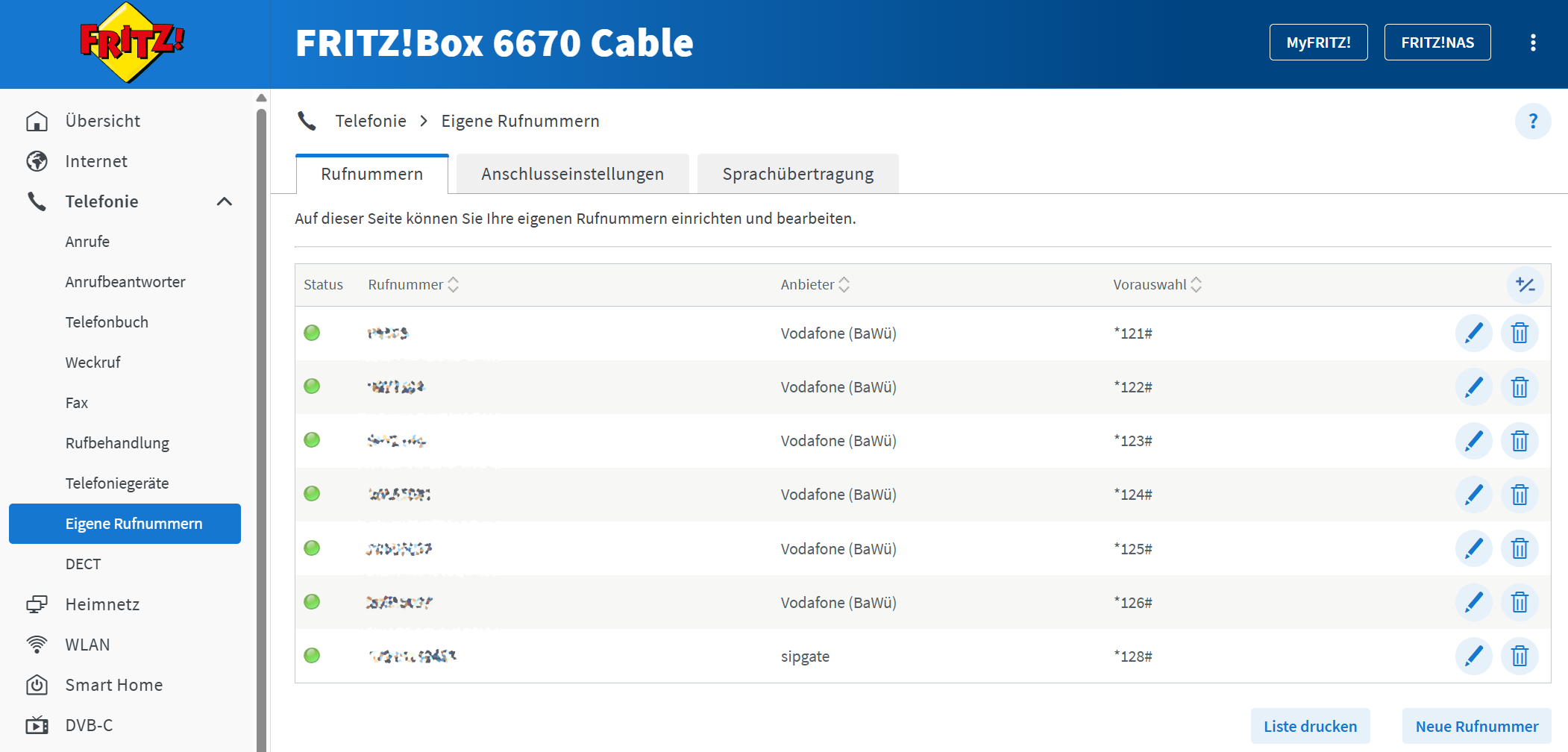
Task: Switch to Sprachübertragung tab
Action: pos(797,174)
